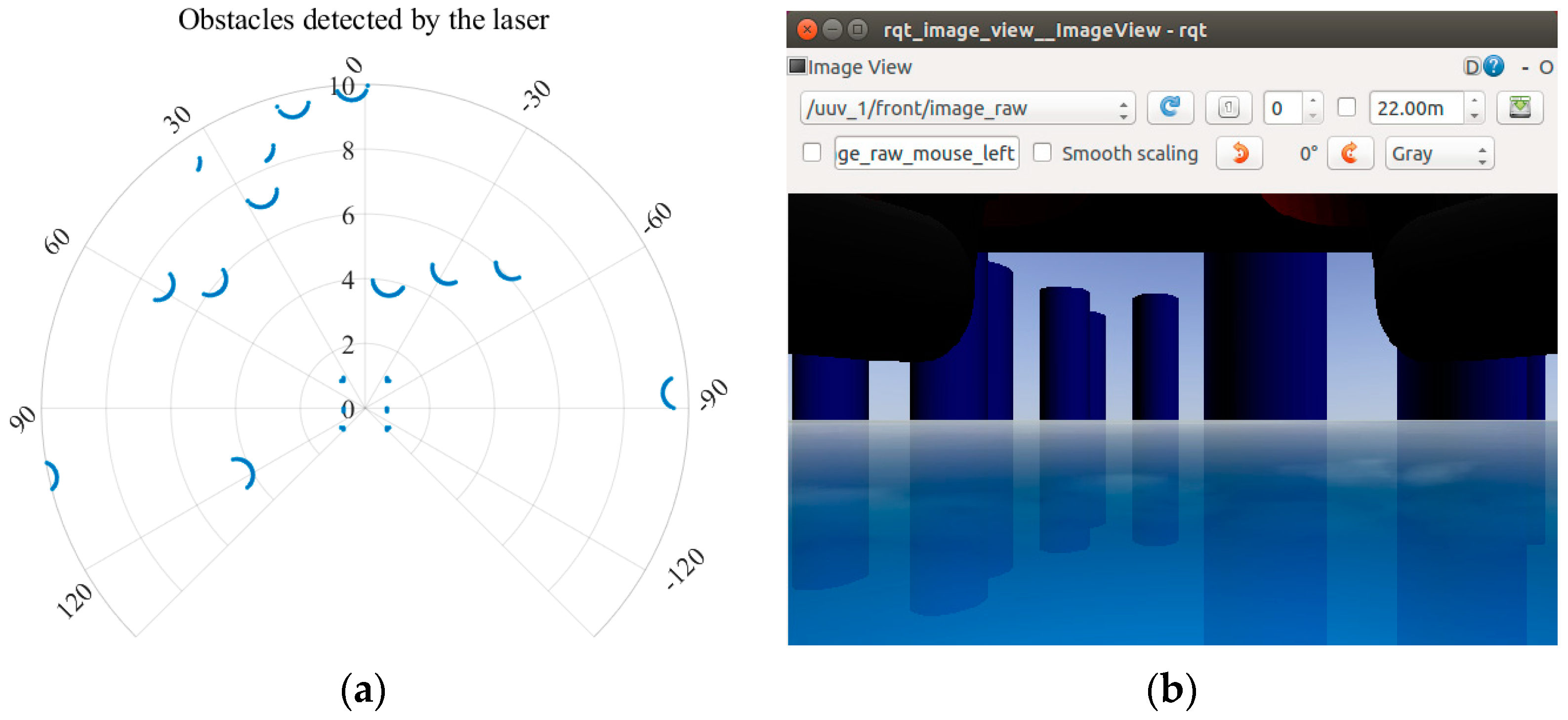
Task: Rotate image right with orange arrow
Action: click(x=1350, y=153)
